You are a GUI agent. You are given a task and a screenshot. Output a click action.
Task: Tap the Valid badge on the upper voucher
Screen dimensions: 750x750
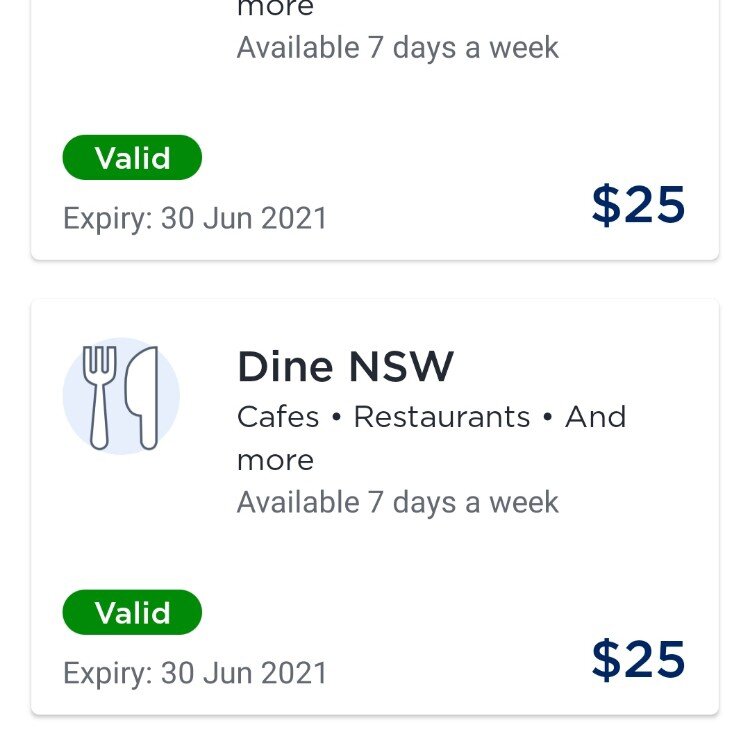132,158
